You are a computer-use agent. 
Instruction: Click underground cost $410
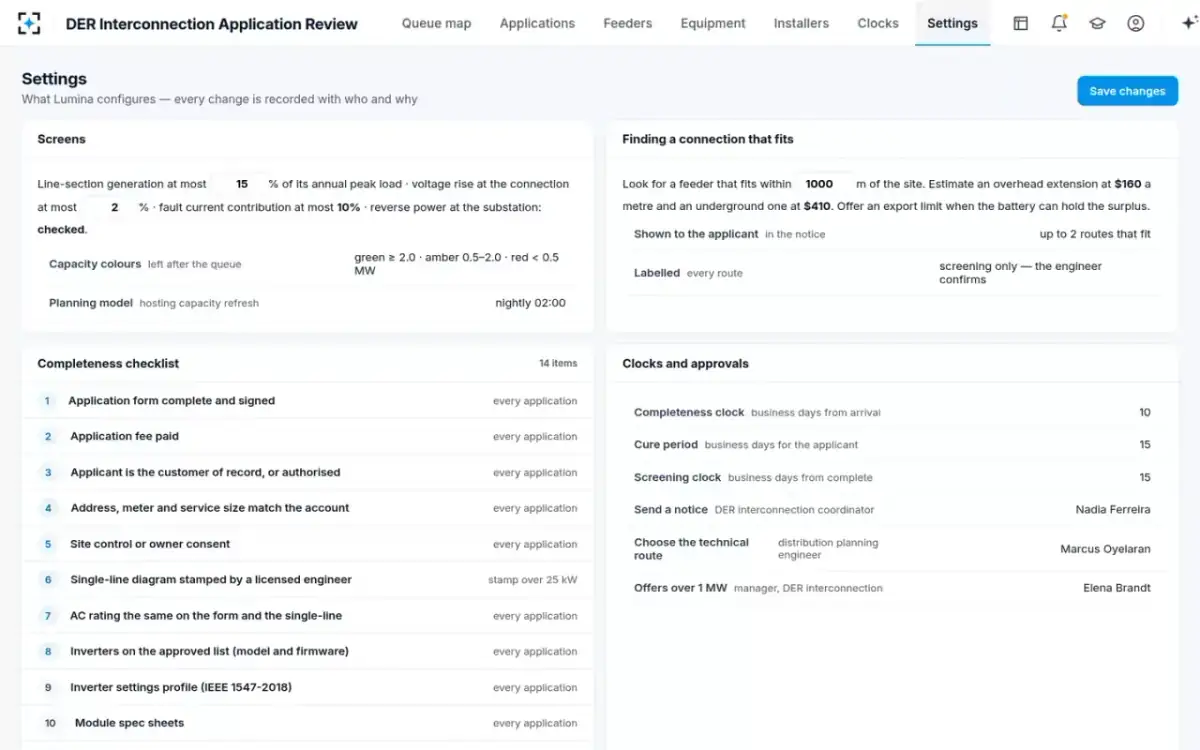point(817,207)
